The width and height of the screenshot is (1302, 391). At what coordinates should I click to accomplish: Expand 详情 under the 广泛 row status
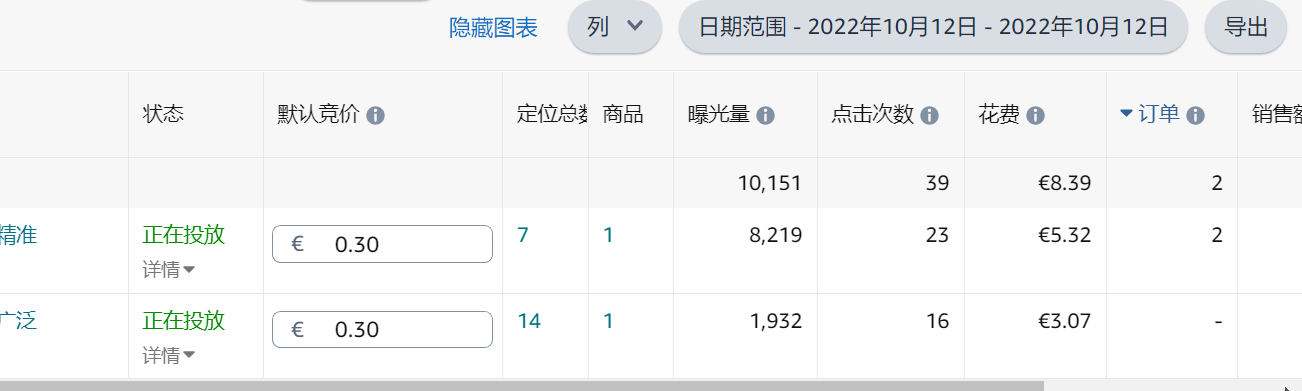point(168,355)
